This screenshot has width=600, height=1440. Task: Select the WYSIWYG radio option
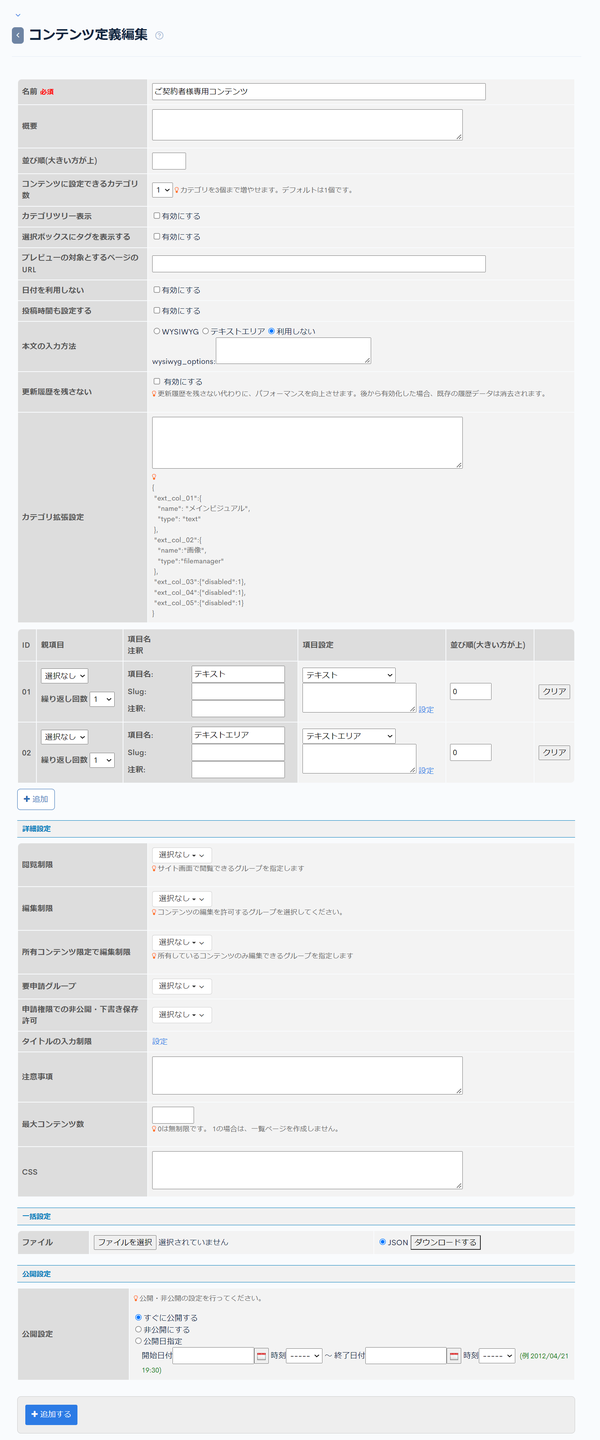click(157, 330)
